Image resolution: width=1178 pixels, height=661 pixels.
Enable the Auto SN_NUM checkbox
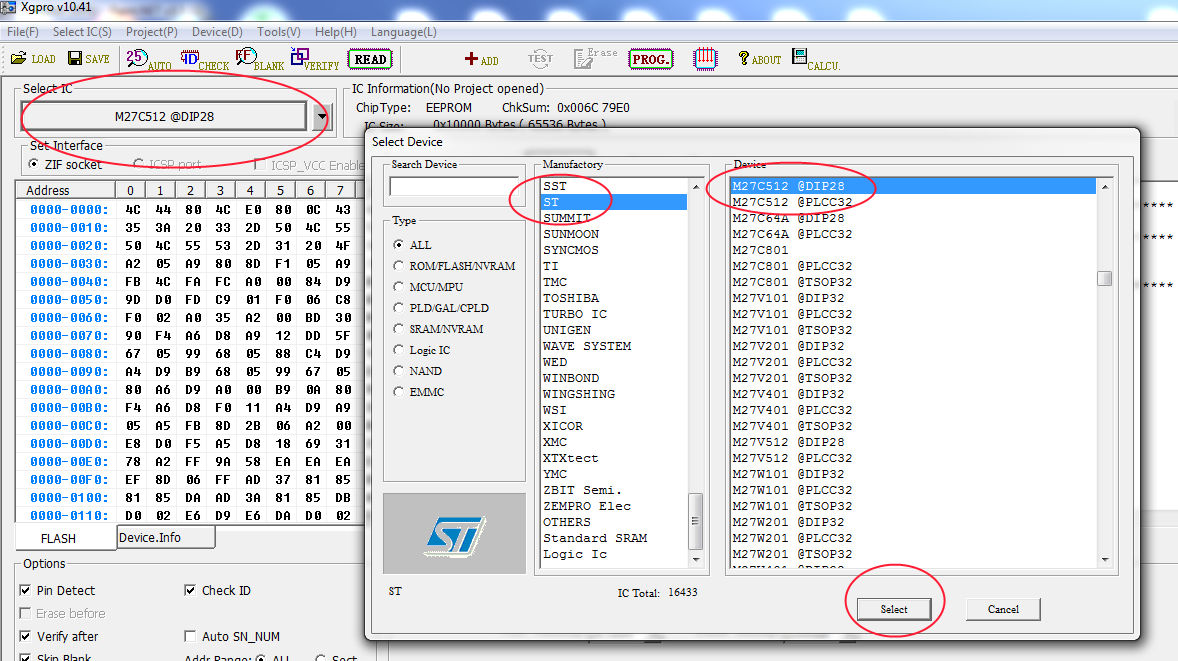(x=190, y=636)
